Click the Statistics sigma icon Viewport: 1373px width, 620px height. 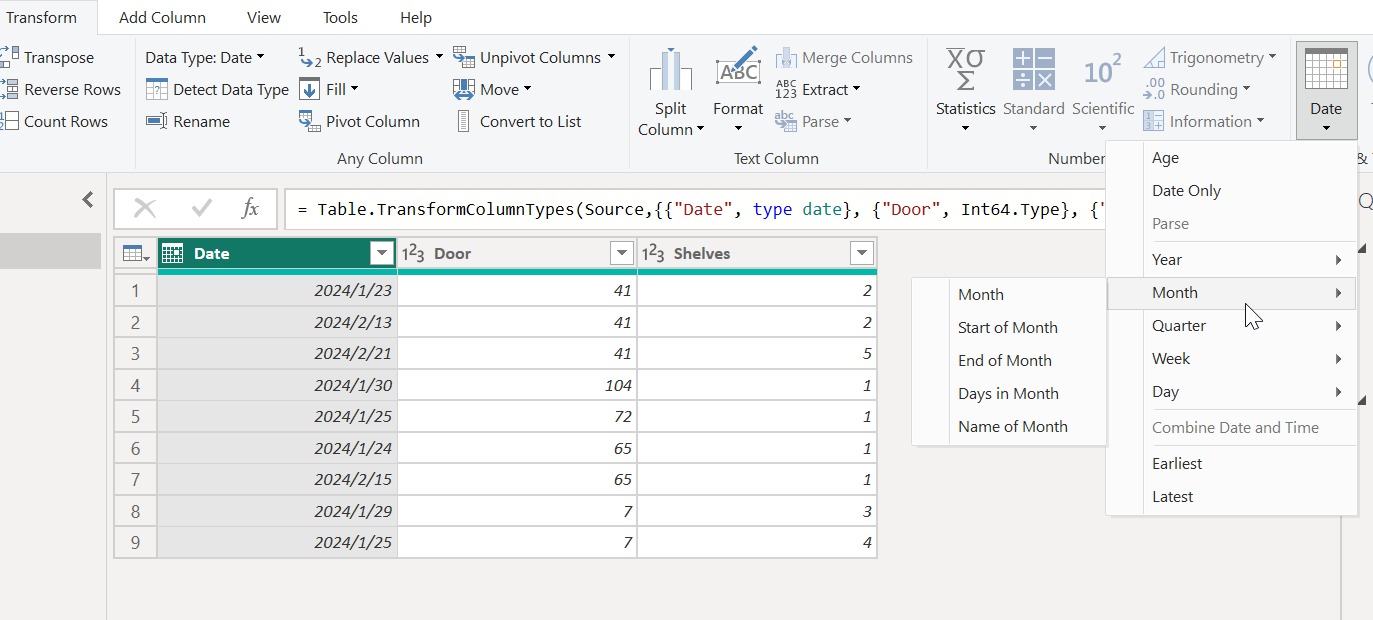[x=966, y=70]
